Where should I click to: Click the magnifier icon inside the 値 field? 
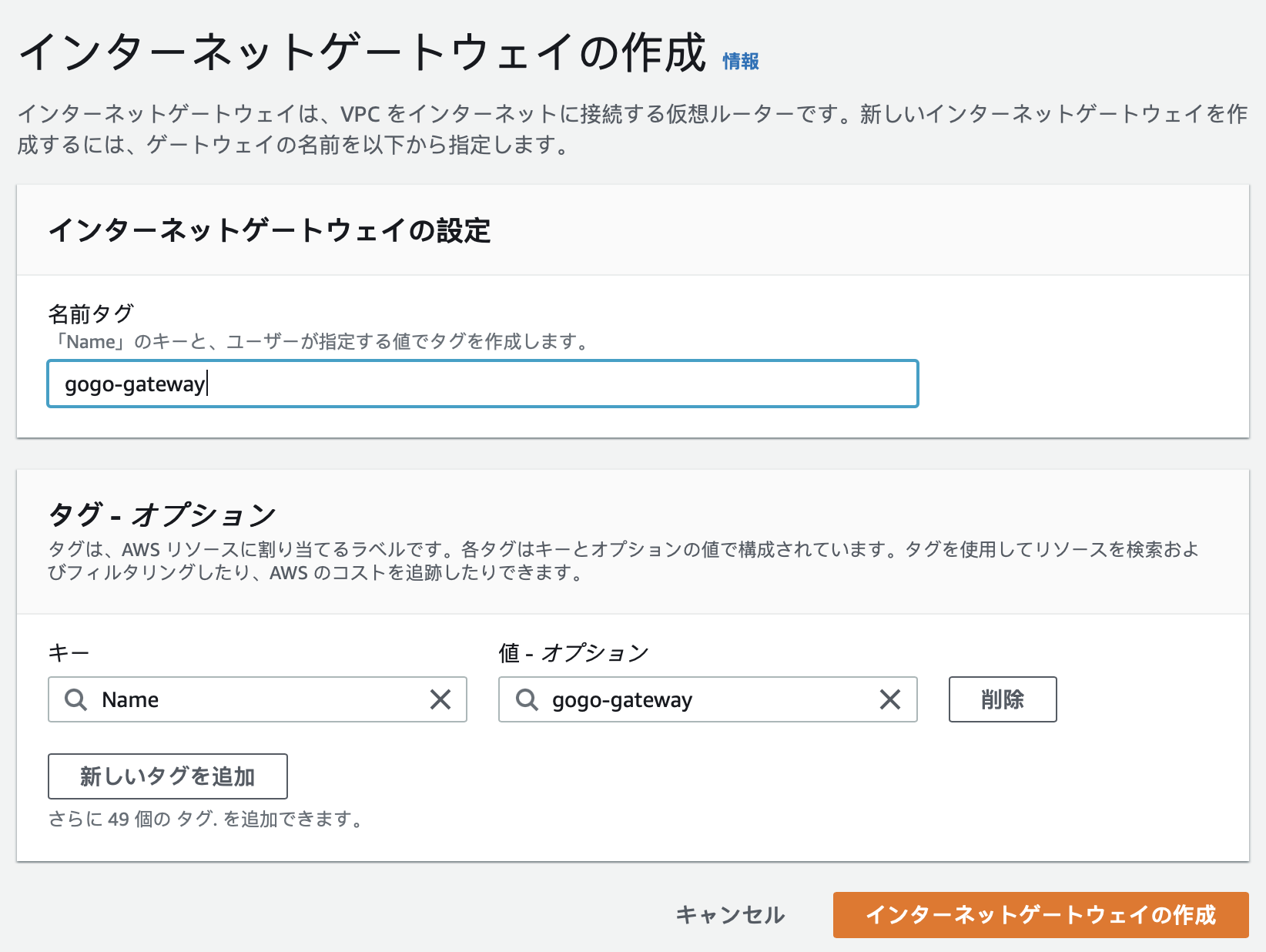[527, 699]
